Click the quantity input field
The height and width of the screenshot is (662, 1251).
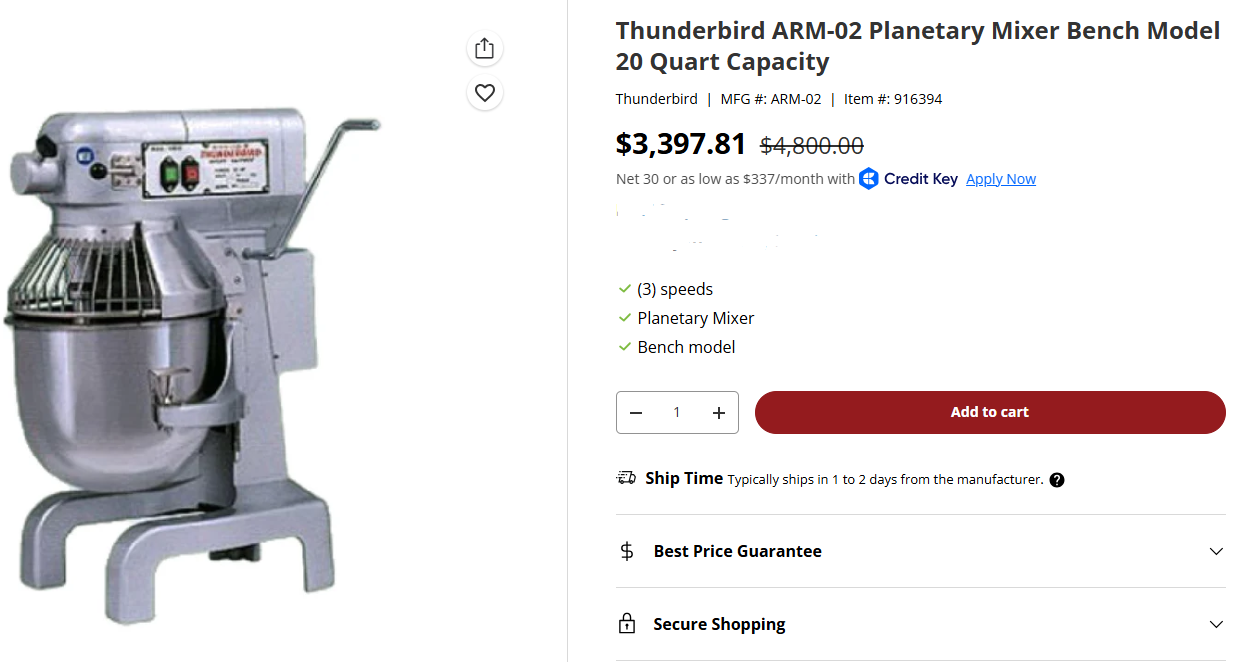click(677, 413)
